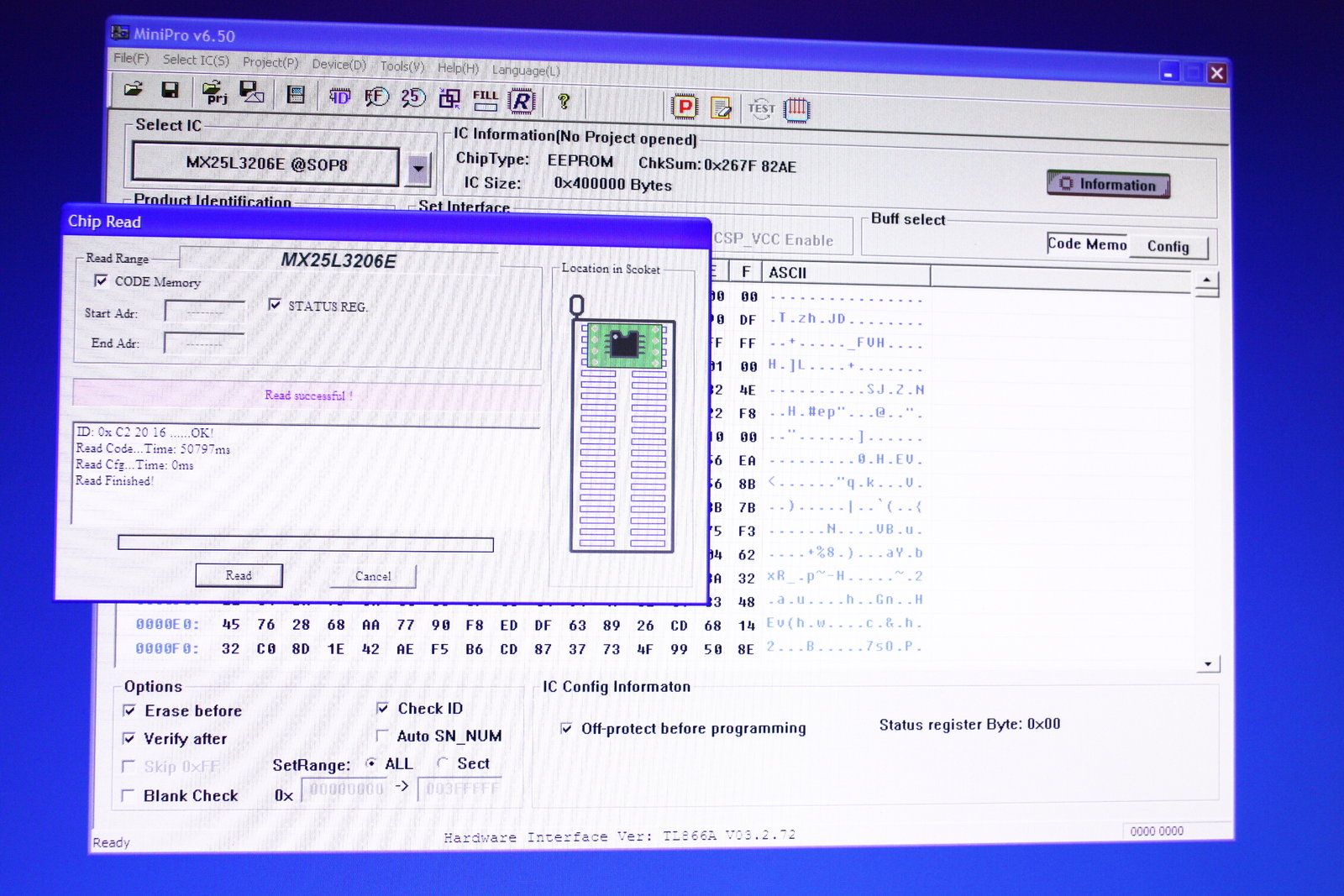Click the TEST toolbar icon

[761, 108]
